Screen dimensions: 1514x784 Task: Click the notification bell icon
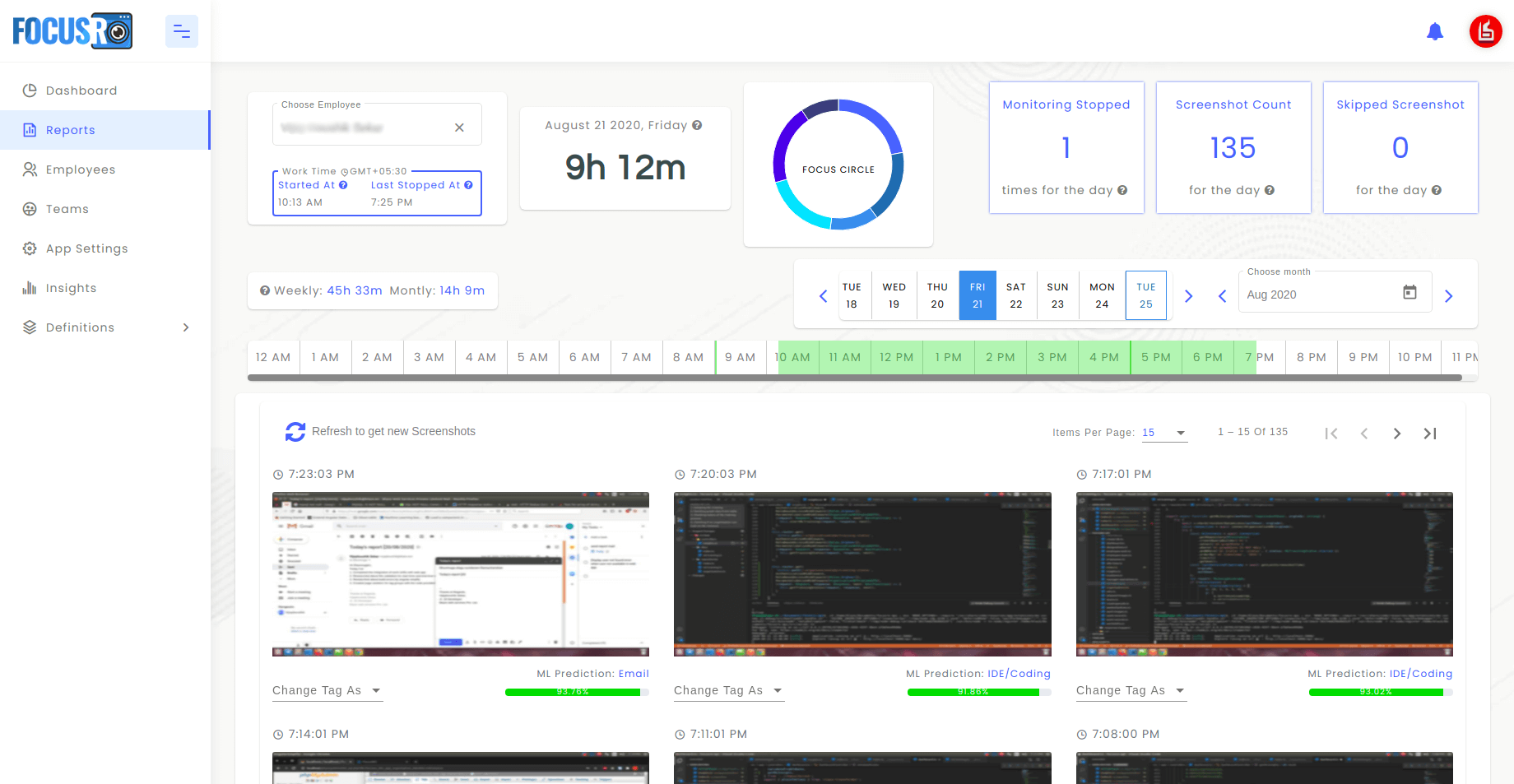point(1434,32)
